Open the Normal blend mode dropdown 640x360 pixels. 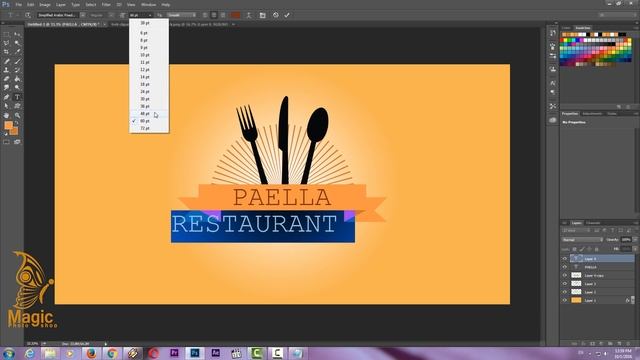(x=582, y=240)
